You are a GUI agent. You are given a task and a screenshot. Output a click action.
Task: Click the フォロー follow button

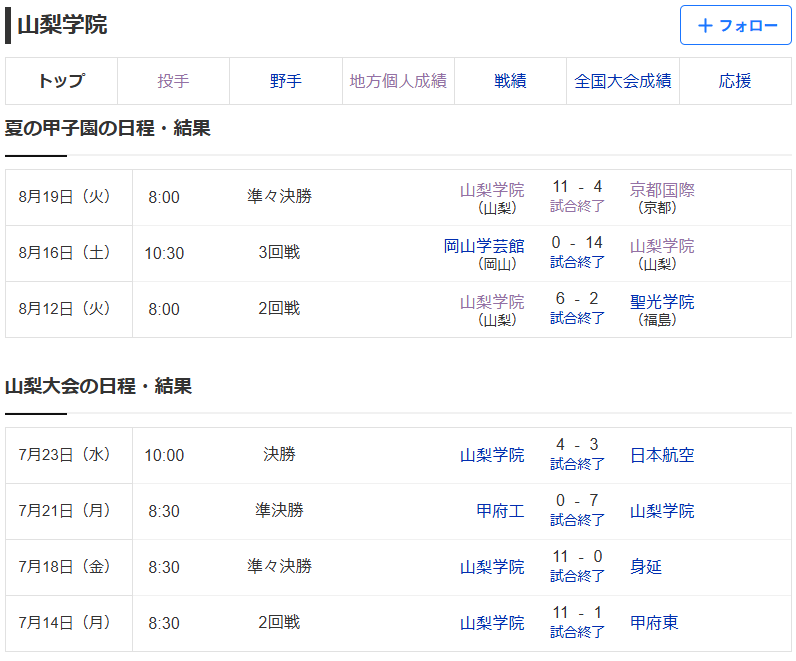pyautogui.click(x=736, y=25)
